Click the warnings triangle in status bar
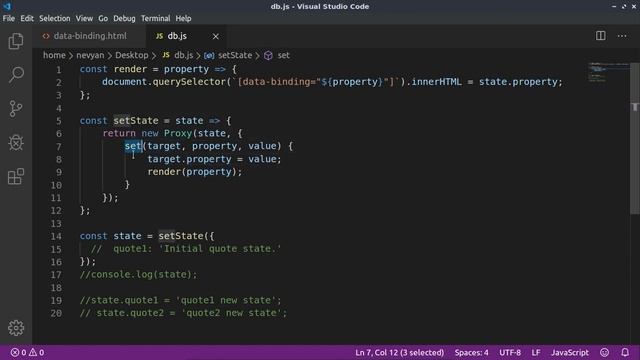This screenshot has width=640, height=360. 33,352
